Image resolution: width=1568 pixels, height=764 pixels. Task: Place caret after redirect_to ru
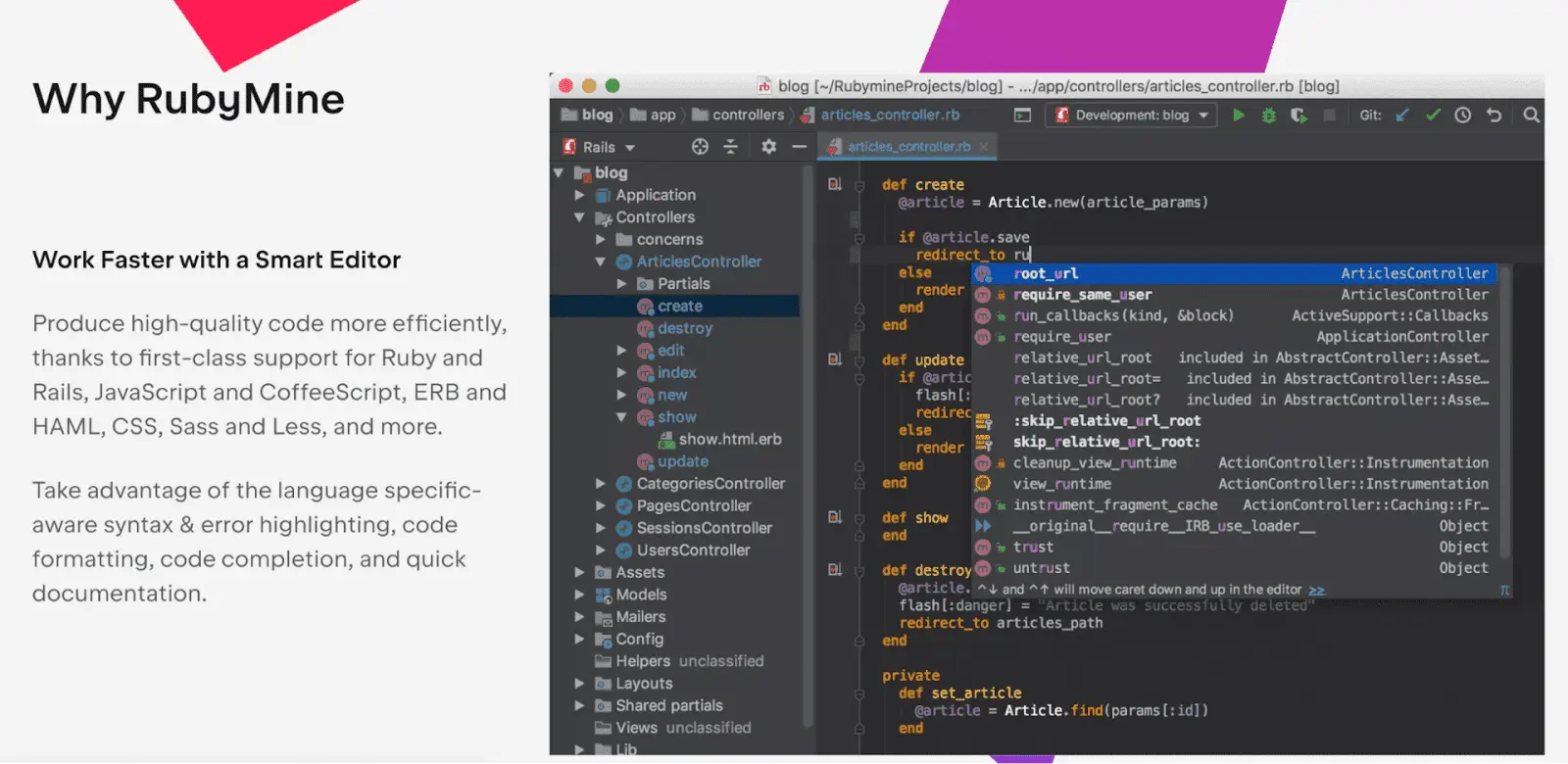click(x=1031, y=255)
